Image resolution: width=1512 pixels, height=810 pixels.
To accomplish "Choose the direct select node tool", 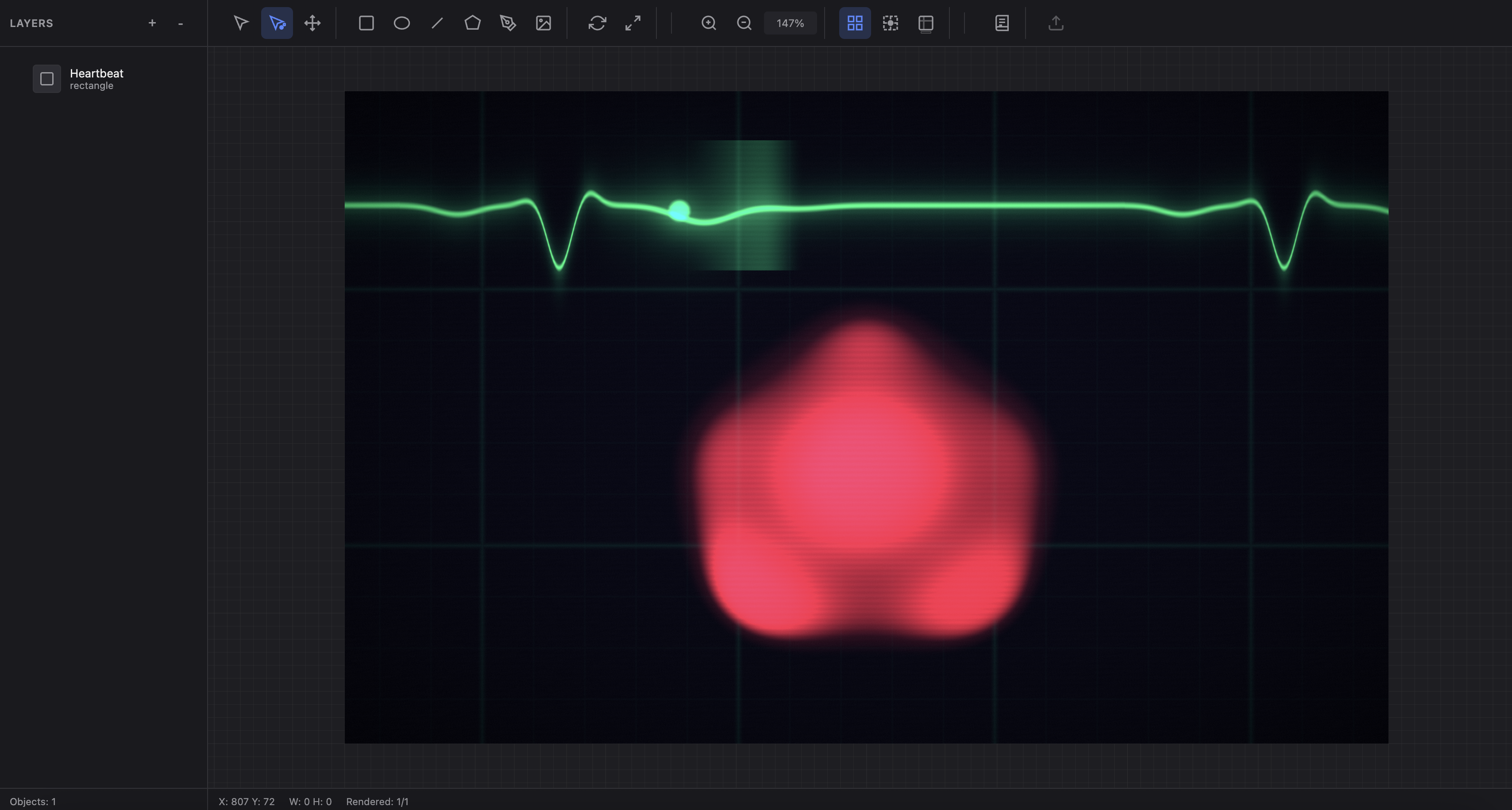I will tap(277, 23).
